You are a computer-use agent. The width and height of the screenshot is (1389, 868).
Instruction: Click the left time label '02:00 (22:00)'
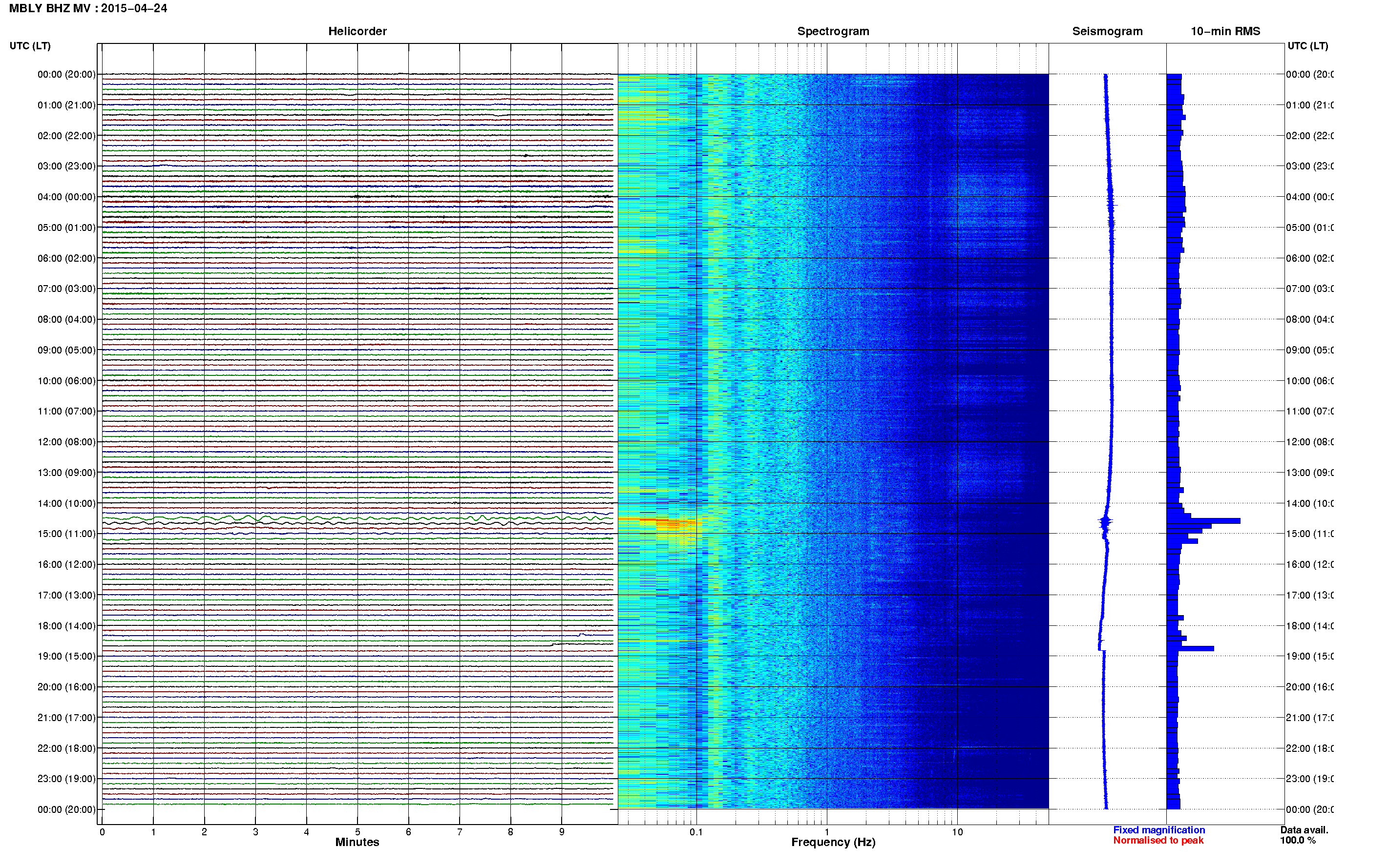click(66, 136)
